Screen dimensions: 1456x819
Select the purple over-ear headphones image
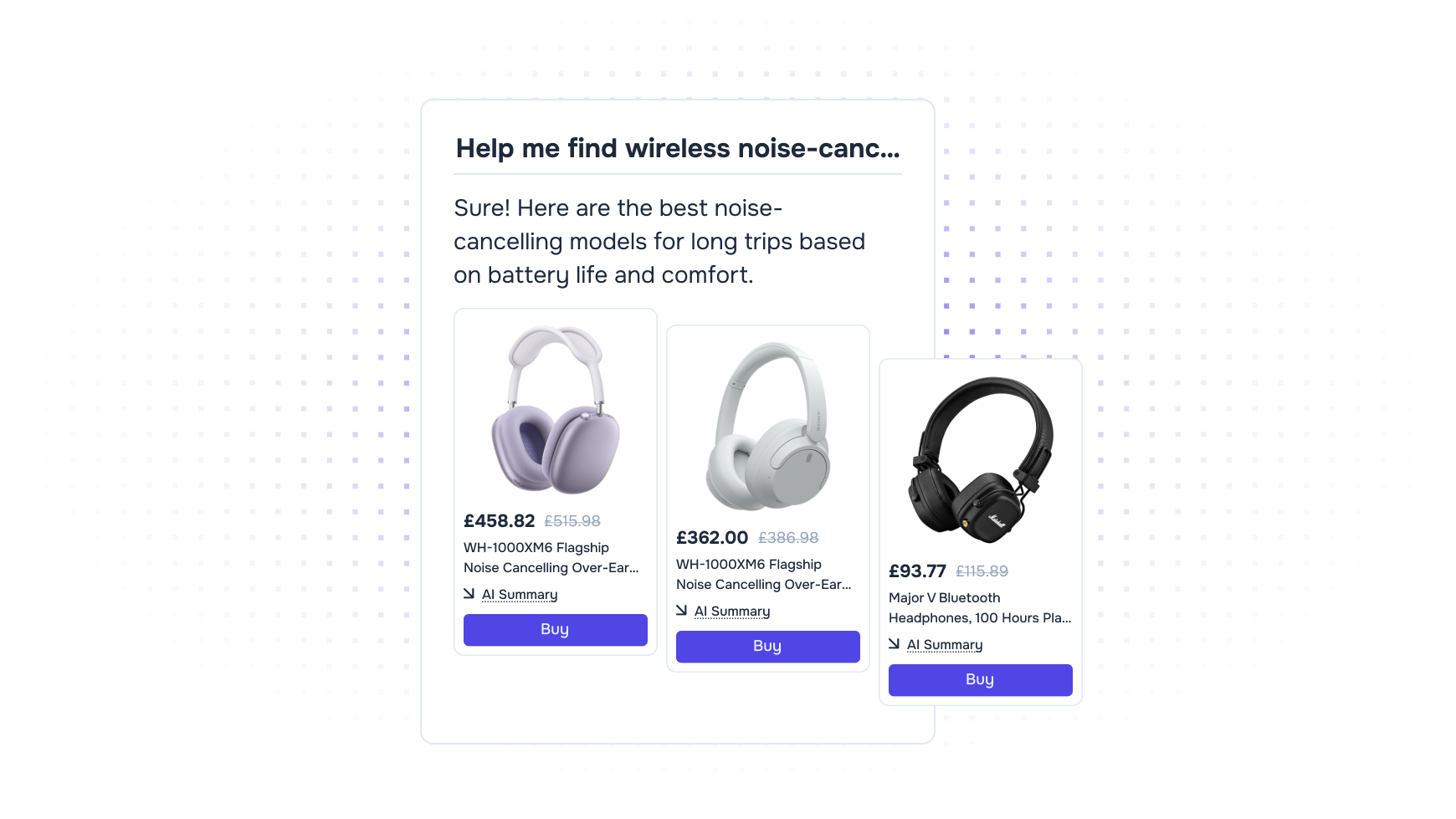click(x=556, y=410)
